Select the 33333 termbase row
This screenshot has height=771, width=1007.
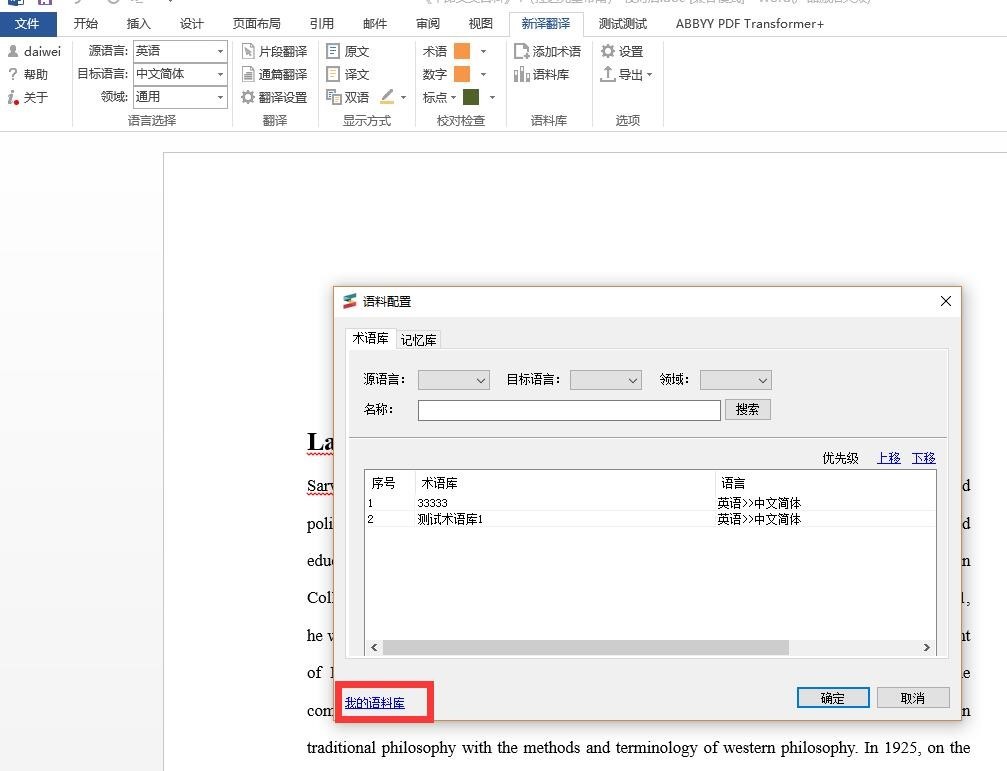click(x=650, y=503)
